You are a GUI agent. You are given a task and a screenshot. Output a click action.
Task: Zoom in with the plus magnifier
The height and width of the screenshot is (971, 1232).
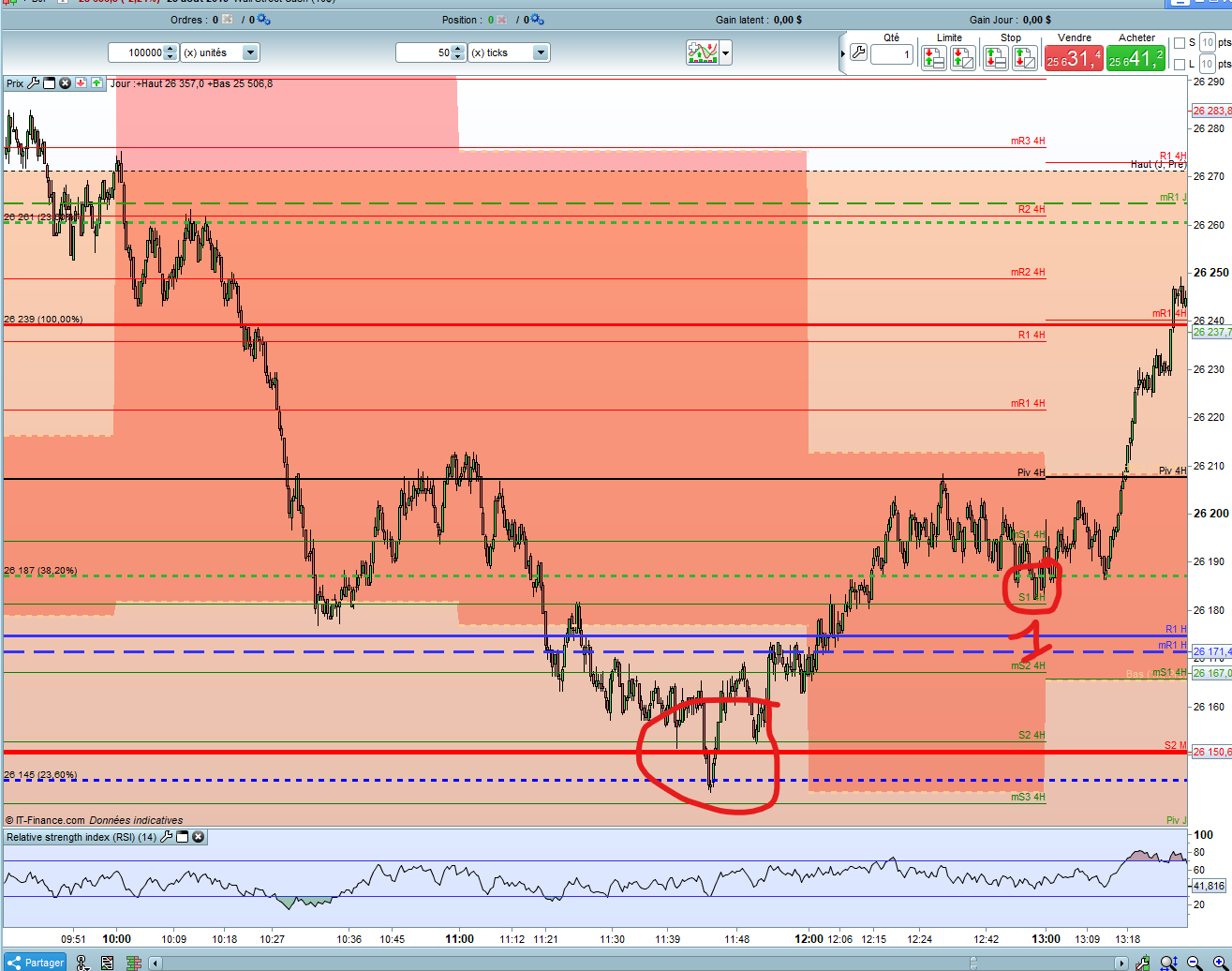click(x=1220, y=963)
